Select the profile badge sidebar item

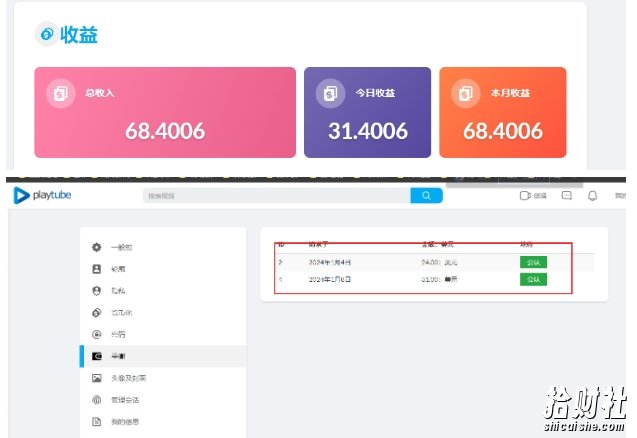162,269
